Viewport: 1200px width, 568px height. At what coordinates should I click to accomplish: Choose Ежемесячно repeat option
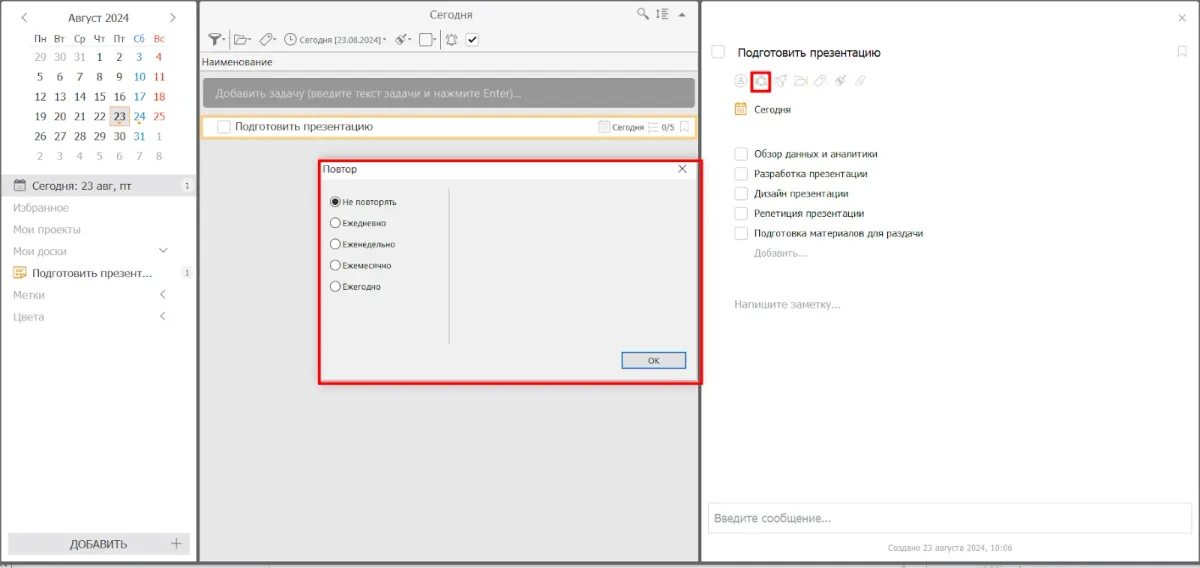pyautogui.click(x=336, y=266)
